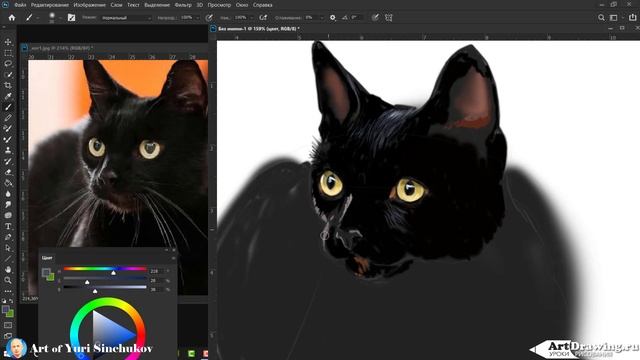Change screen mode button in toolbox
The image size is (640, 360).
point(8,336)
